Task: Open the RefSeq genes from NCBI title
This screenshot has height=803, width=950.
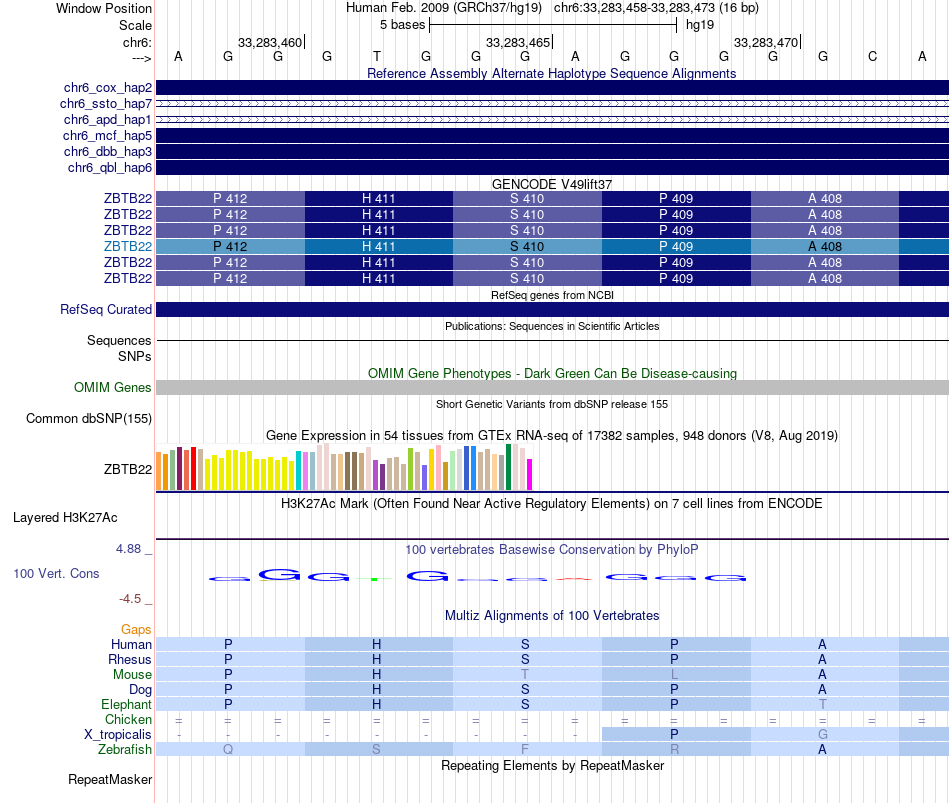Action: pyautogui.click(x=552, y=295)
